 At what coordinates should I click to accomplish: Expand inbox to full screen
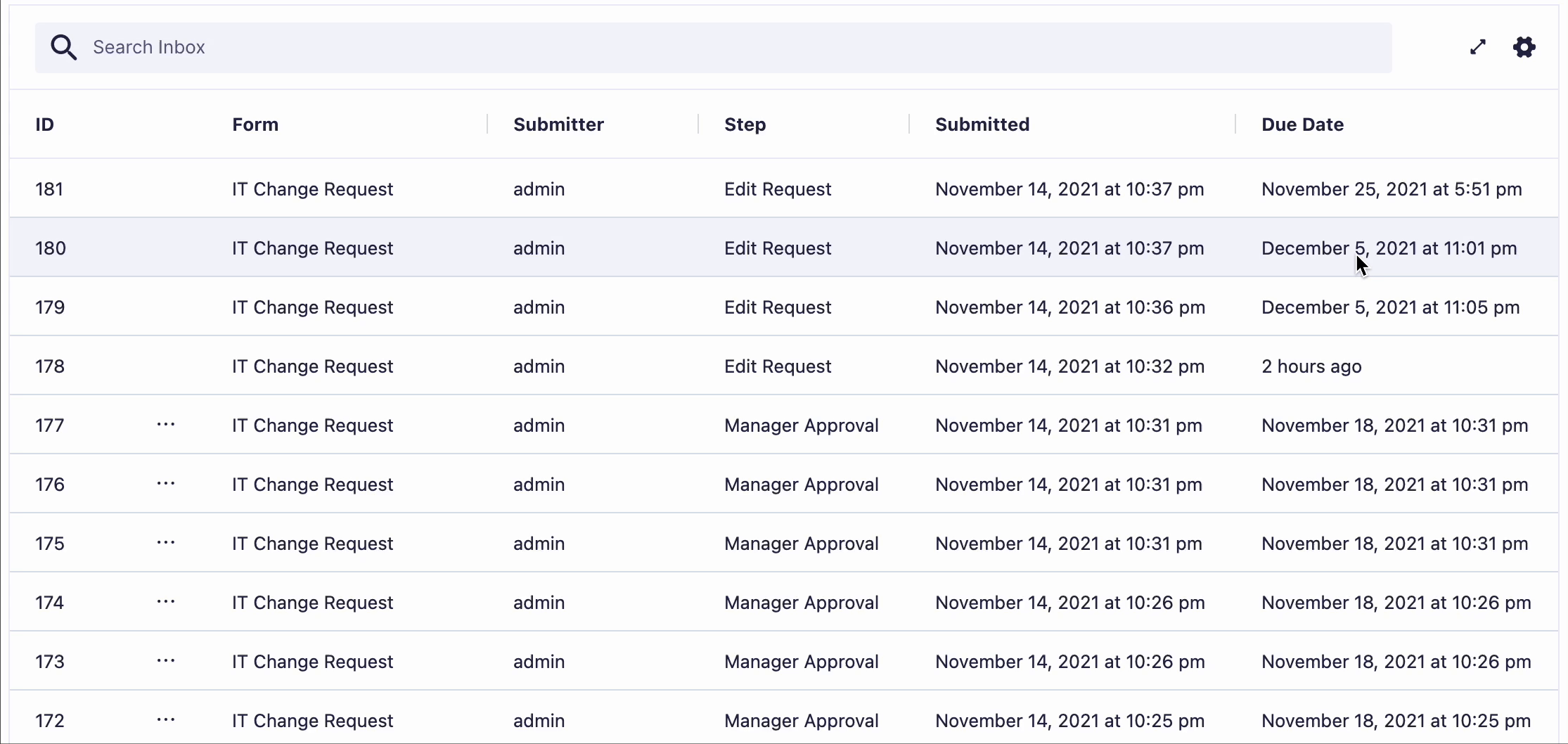[1478, 47]
